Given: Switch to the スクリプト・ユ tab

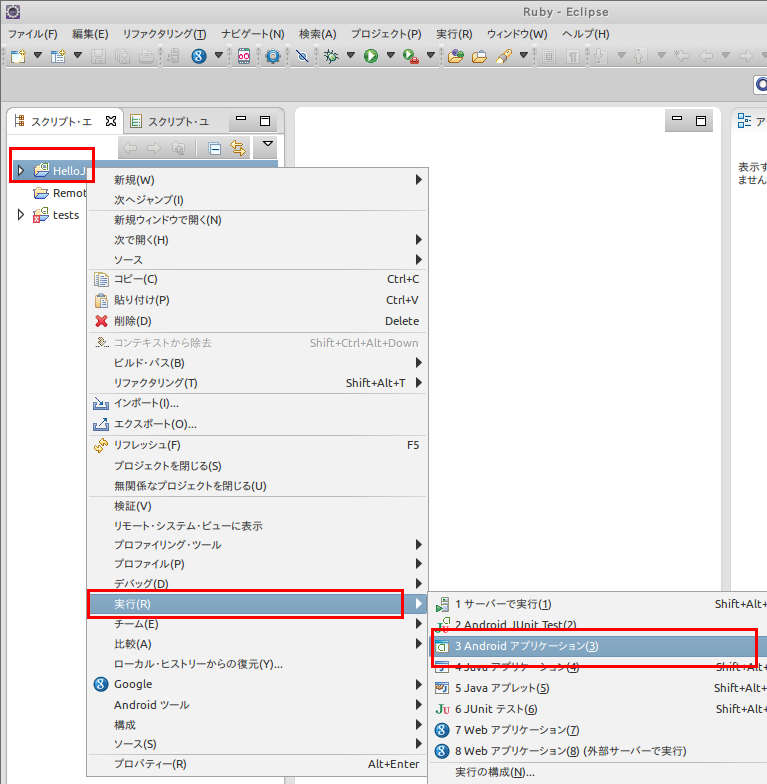Looking at the screenshot, I should coord(171,122).
